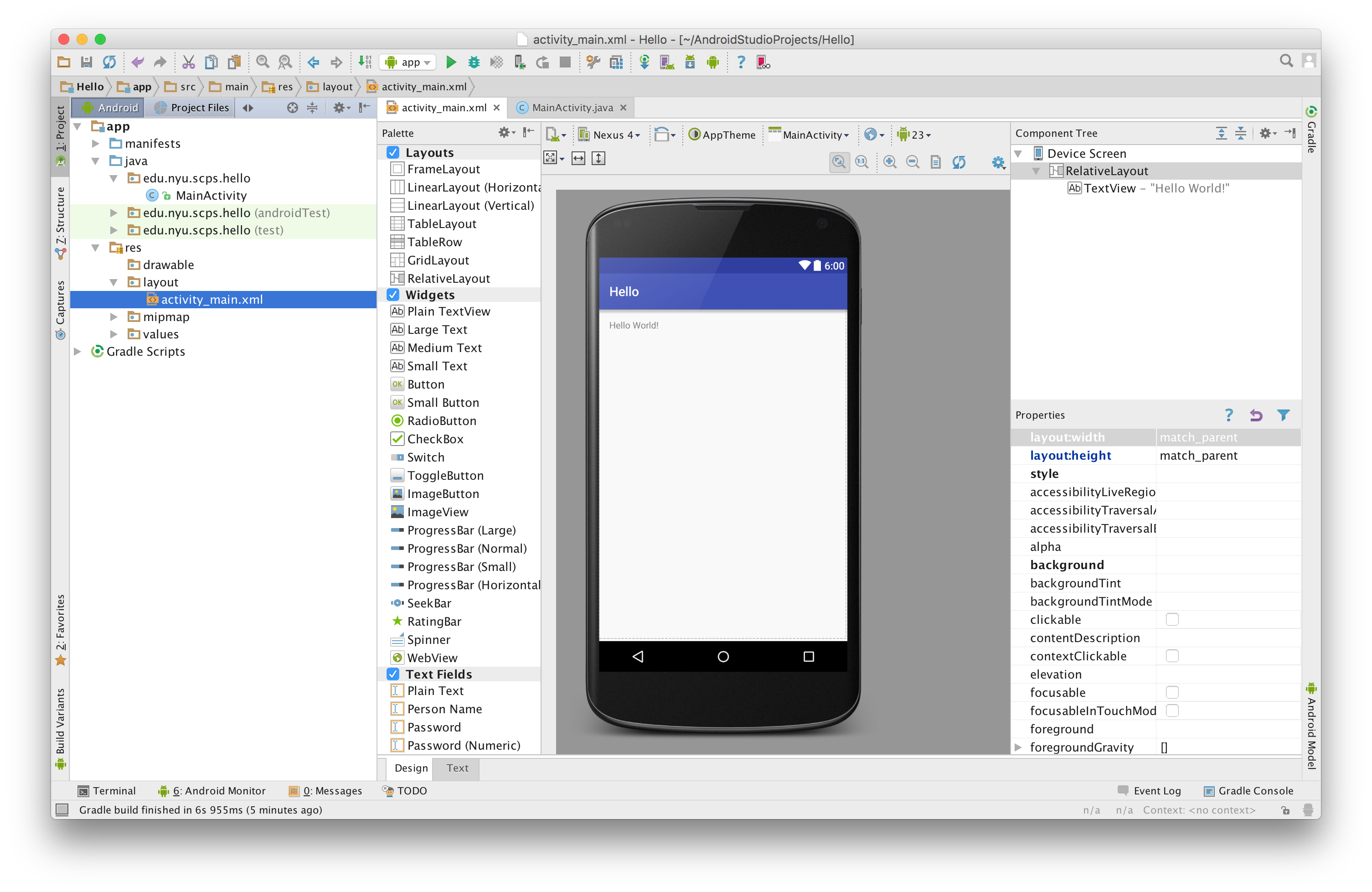The width and height of the screenshot is (1372, 892).
Task: Select Button widget in palette
Action: coord(426,384)
